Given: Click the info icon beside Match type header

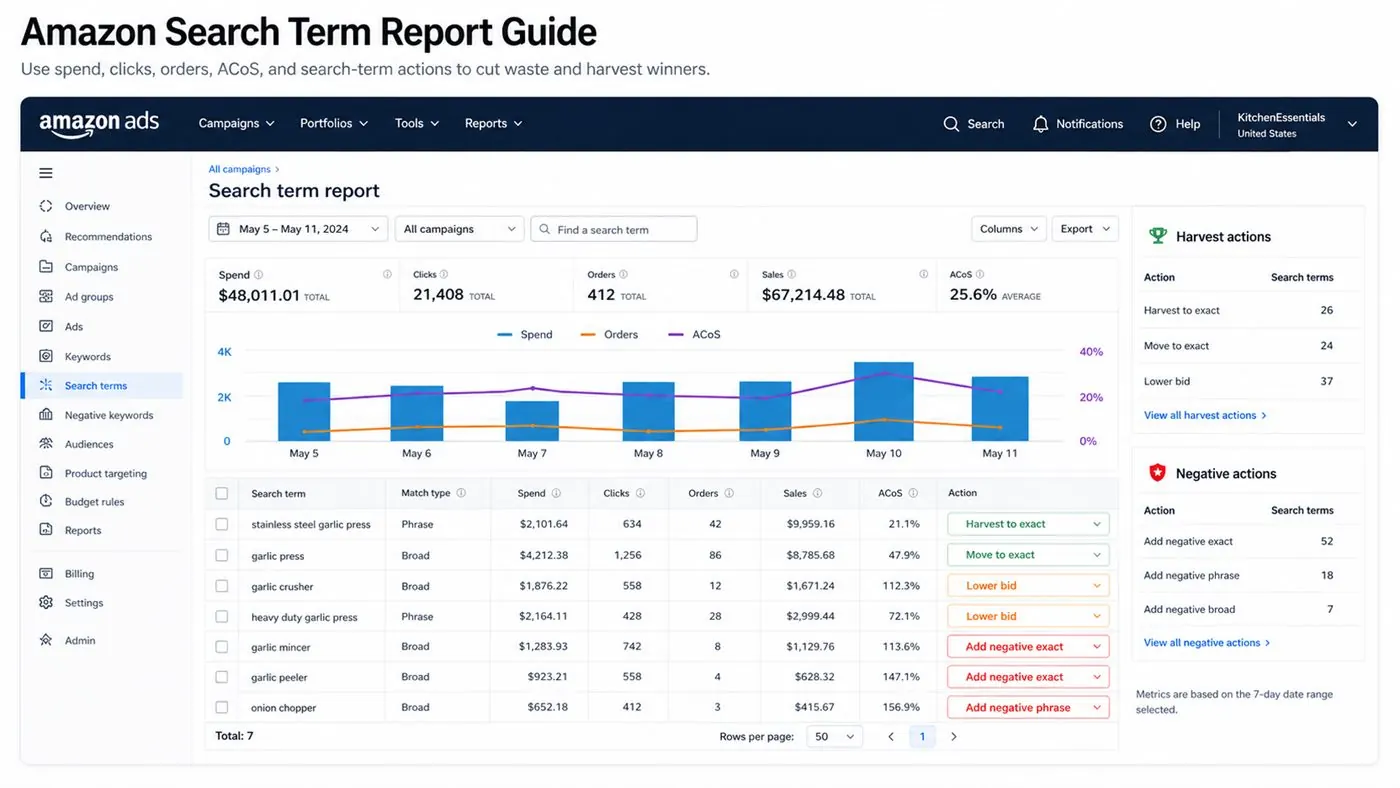Looking at the screenshot, I should click(461, 493).
